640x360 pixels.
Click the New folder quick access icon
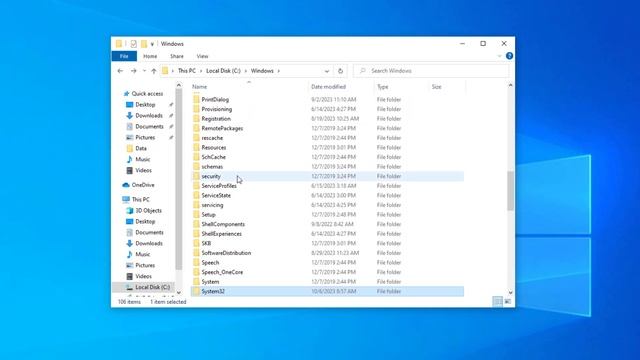144,44
